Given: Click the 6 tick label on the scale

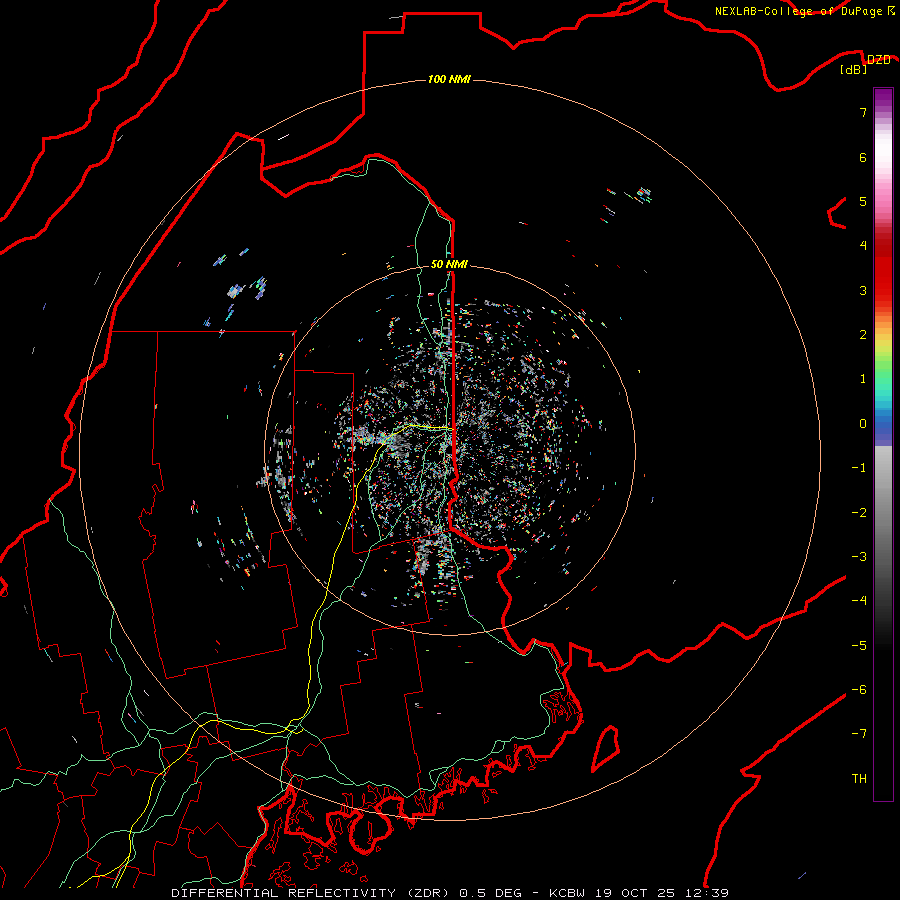Looking at the screenshot, I should (x=863, y=157).
